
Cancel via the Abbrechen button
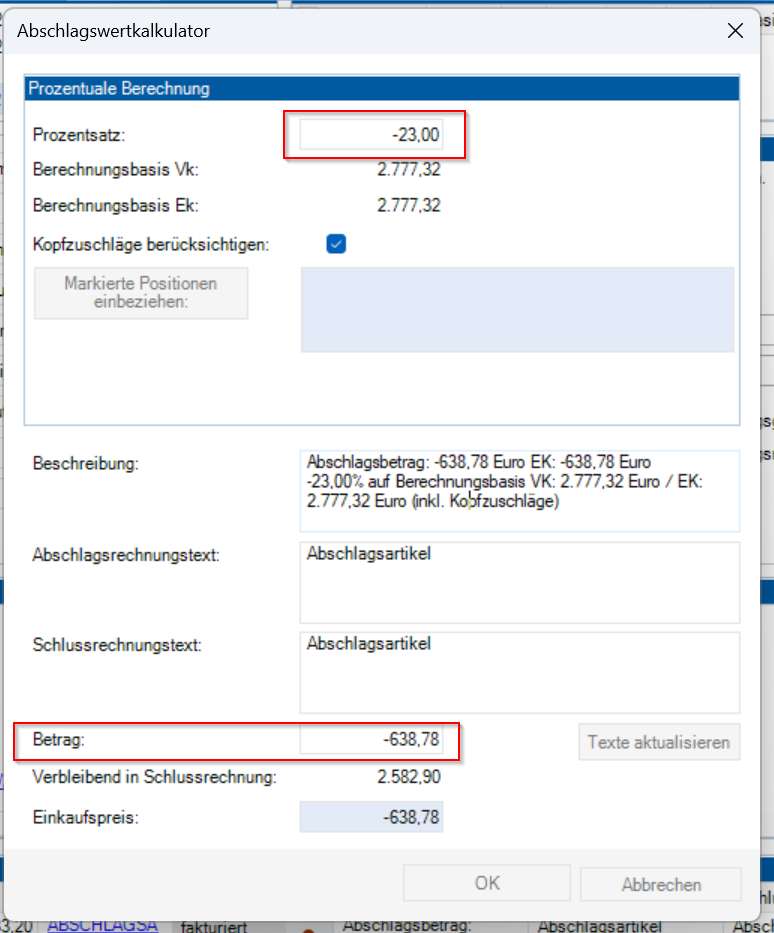click(661, 884)
